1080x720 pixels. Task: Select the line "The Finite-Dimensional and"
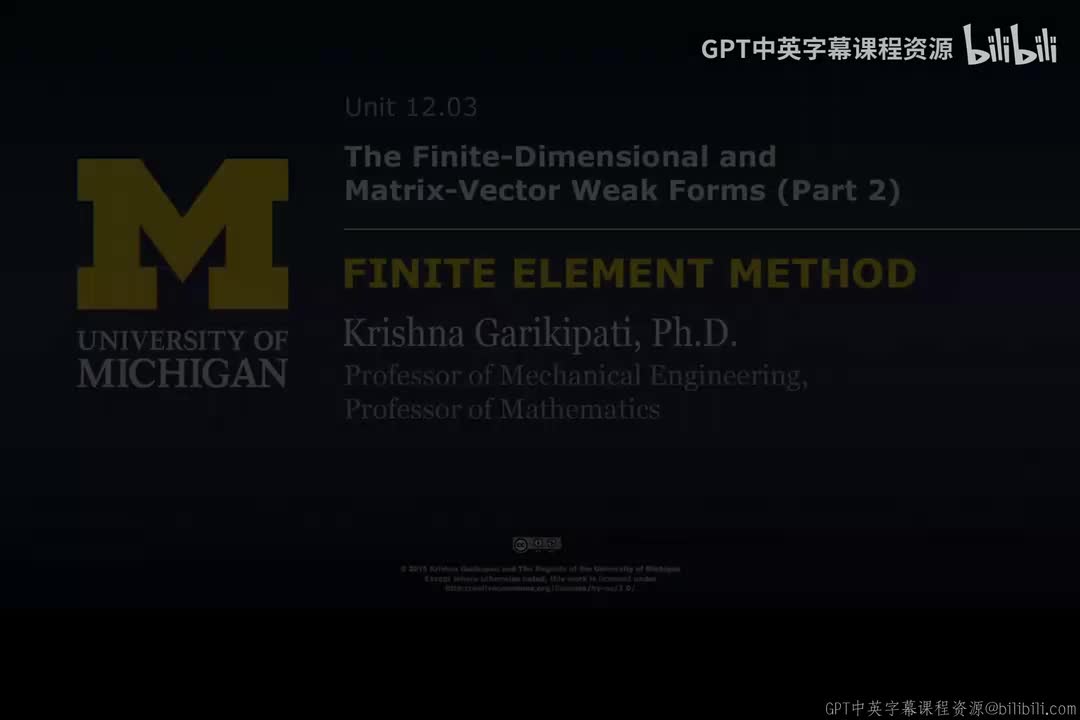560,156
